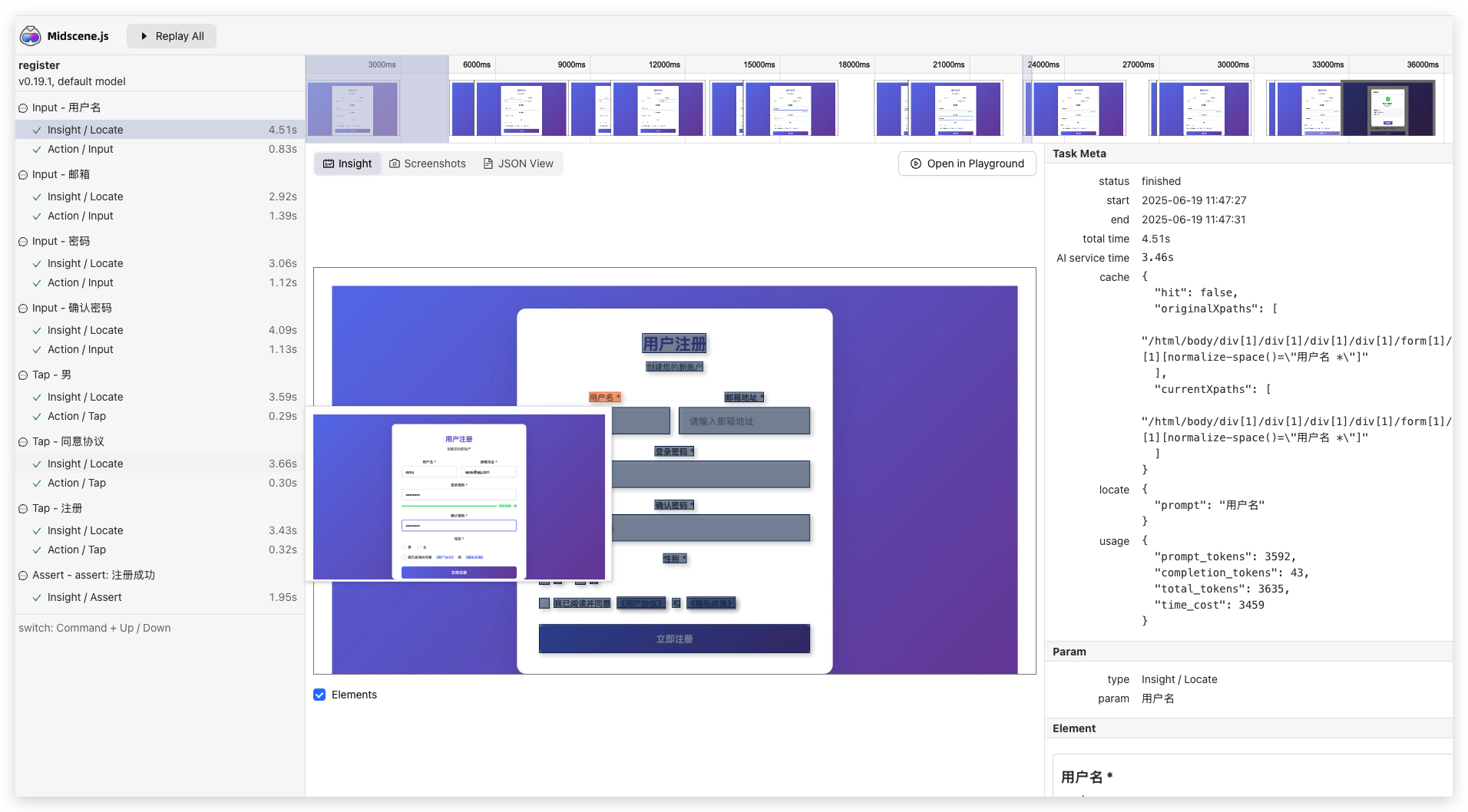Click the Midscene.js logo icon

pos(30,35)
